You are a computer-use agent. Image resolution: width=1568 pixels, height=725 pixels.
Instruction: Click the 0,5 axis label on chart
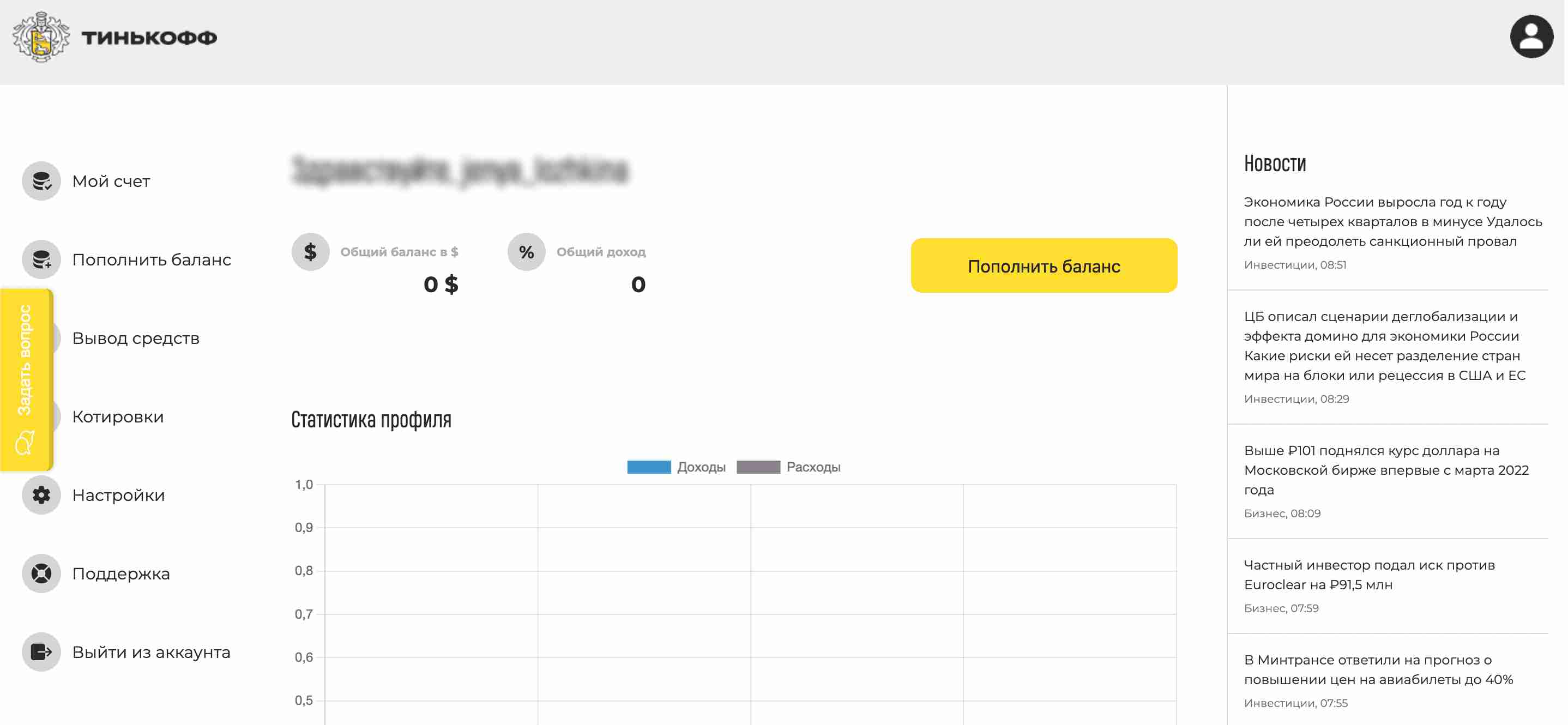tap(304, 700)
